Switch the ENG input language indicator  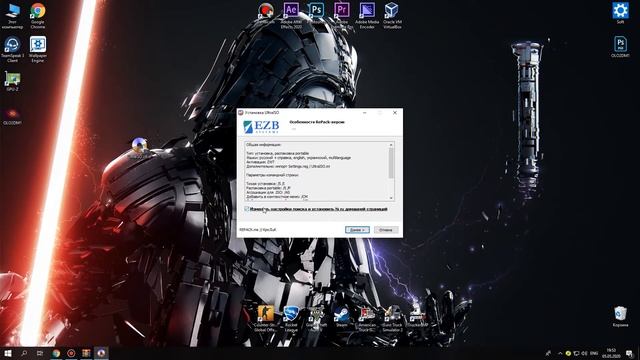(594, 353)
